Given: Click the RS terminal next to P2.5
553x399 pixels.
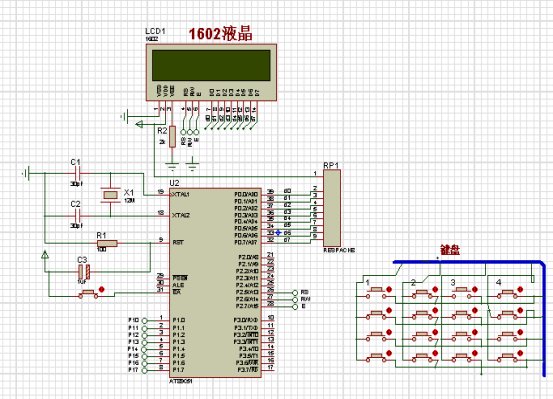Looking at the screenshot, I should point(295,292).
